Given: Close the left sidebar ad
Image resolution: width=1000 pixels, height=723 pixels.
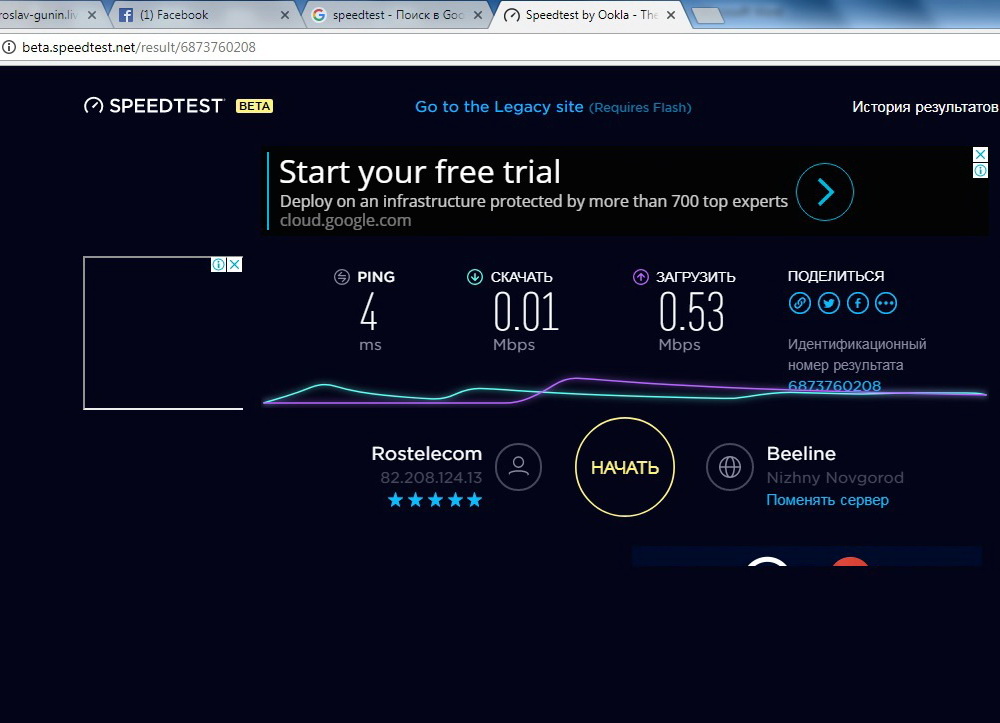Looking at the screenshot, I should coord(235,264).
